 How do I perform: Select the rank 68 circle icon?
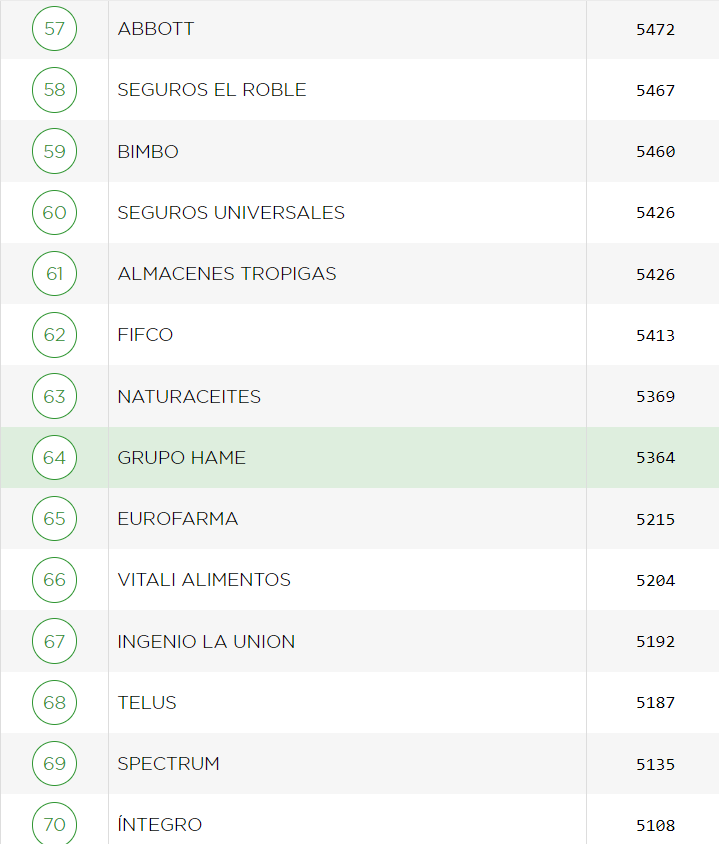pos(54,702)
